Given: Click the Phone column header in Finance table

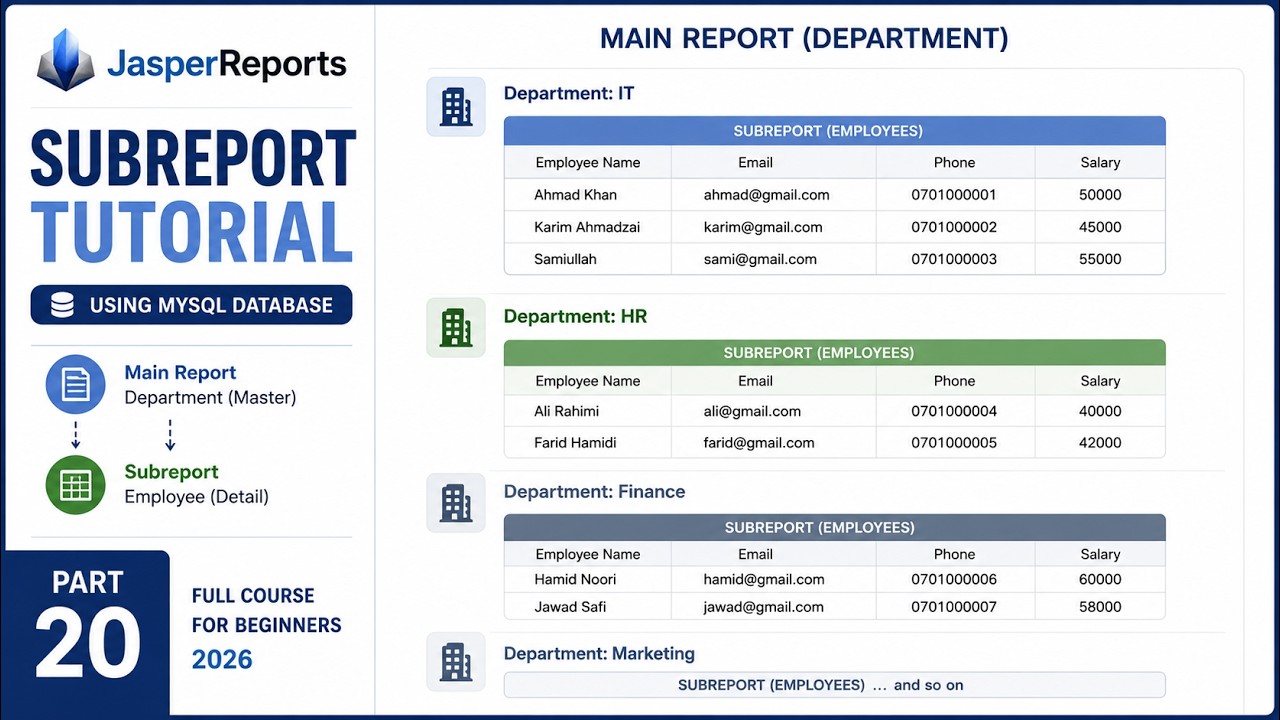Looking at the screenshot, I should [954, 554].
